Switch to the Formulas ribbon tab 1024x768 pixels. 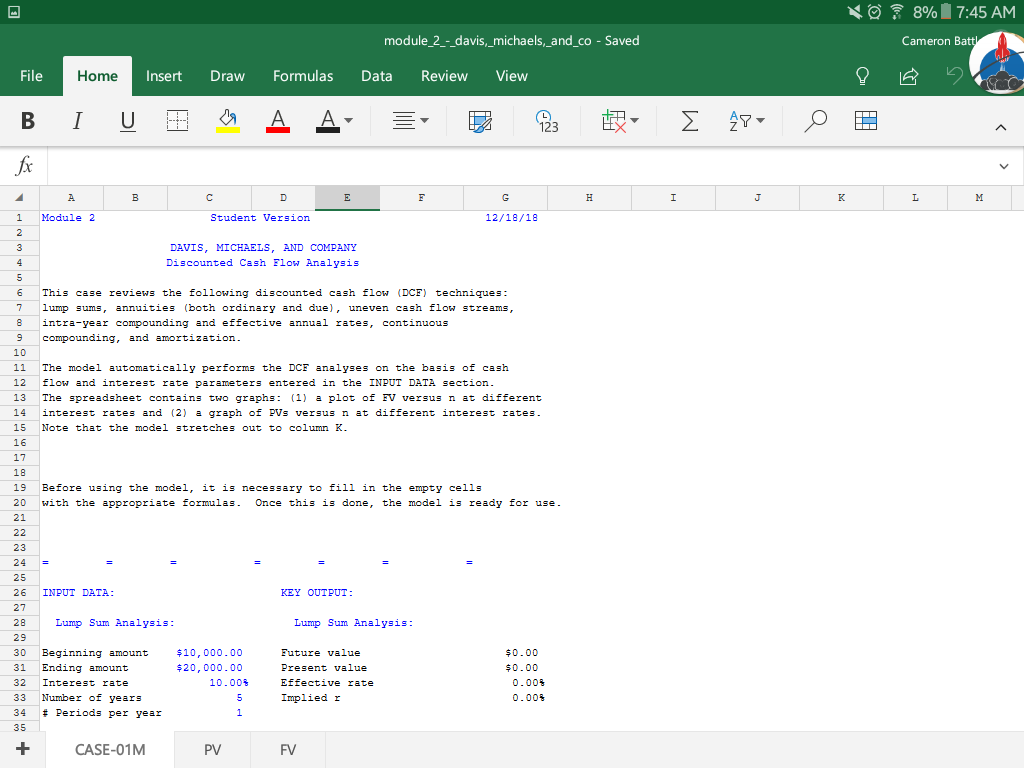302,76
